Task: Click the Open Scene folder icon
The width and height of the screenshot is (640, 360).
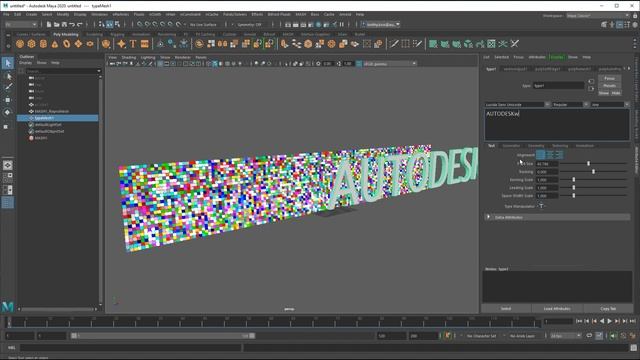Action: click(x=56, y=24)
